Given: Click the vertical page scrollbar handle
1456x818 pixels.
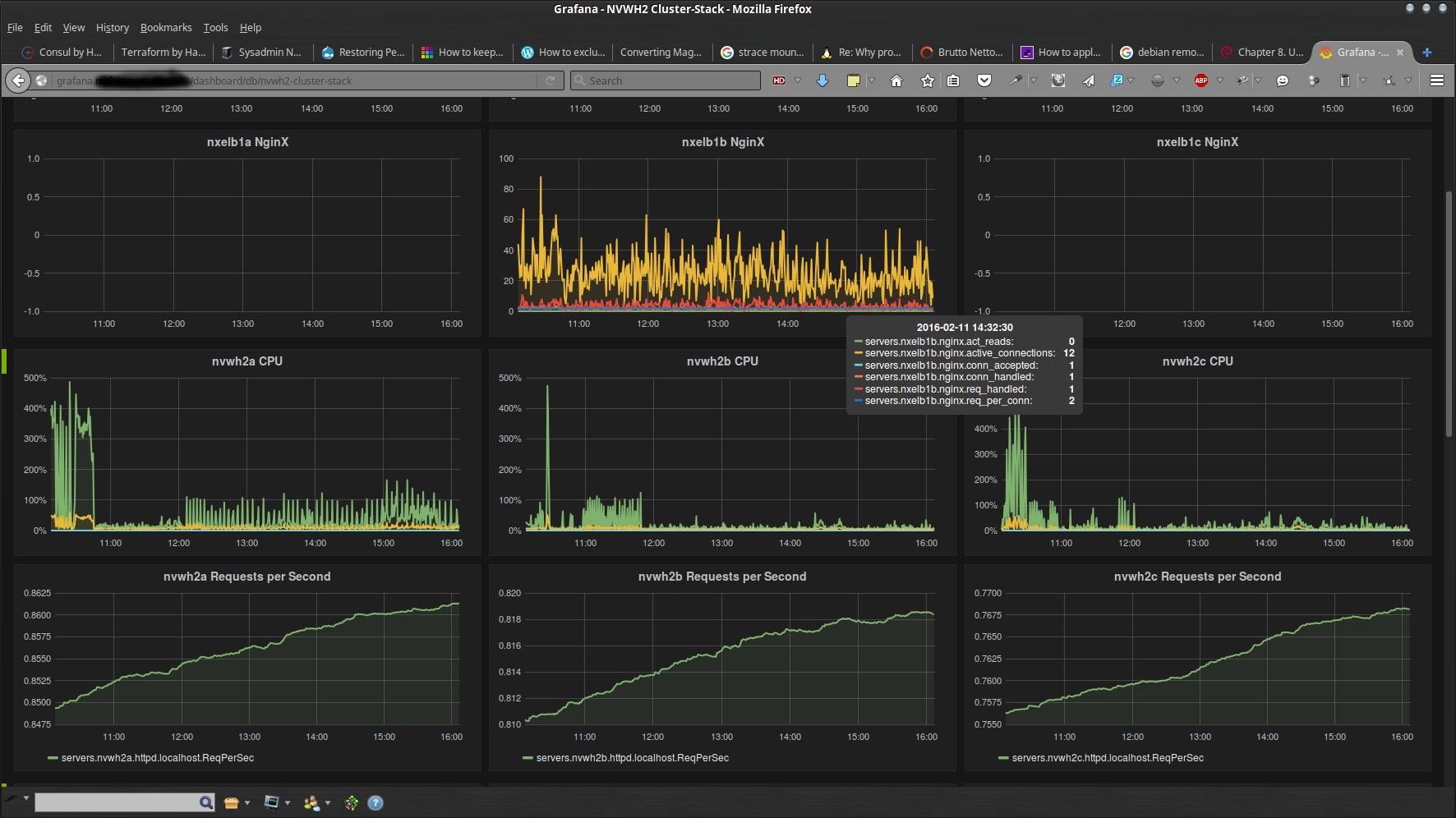Looking at the screenshot, I should (x=1449, y=312).
